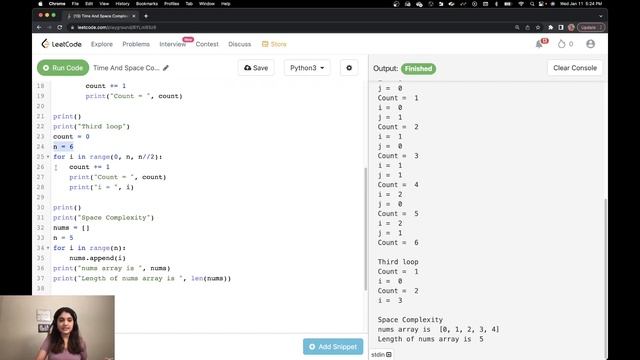640x360 pixels.
Task: Open Spotlight search in menu bar
Action: [x=532, y=4]
